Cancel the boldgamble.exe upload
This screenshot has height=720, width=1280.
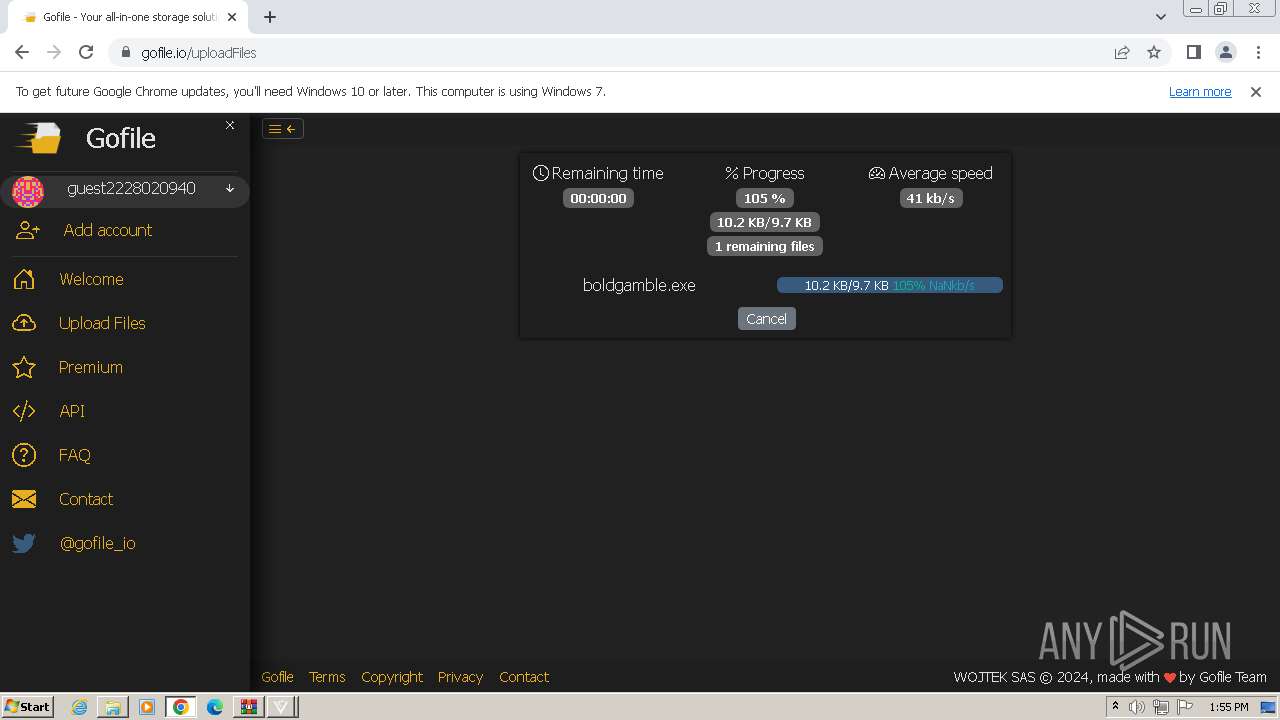(x=767, y=318)
